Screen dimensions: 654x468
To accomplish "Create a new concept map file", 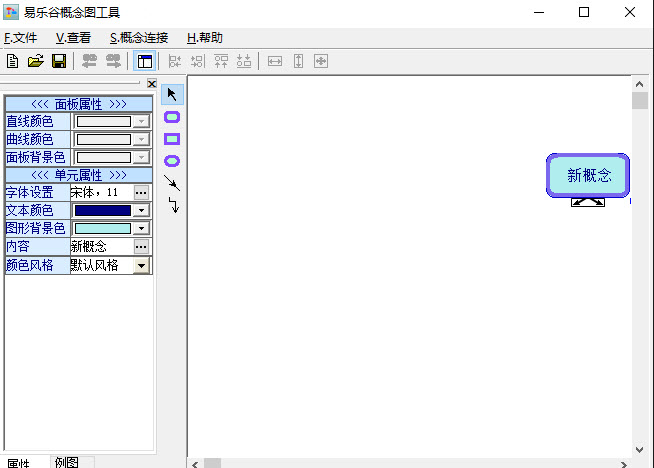I will 13,61.
